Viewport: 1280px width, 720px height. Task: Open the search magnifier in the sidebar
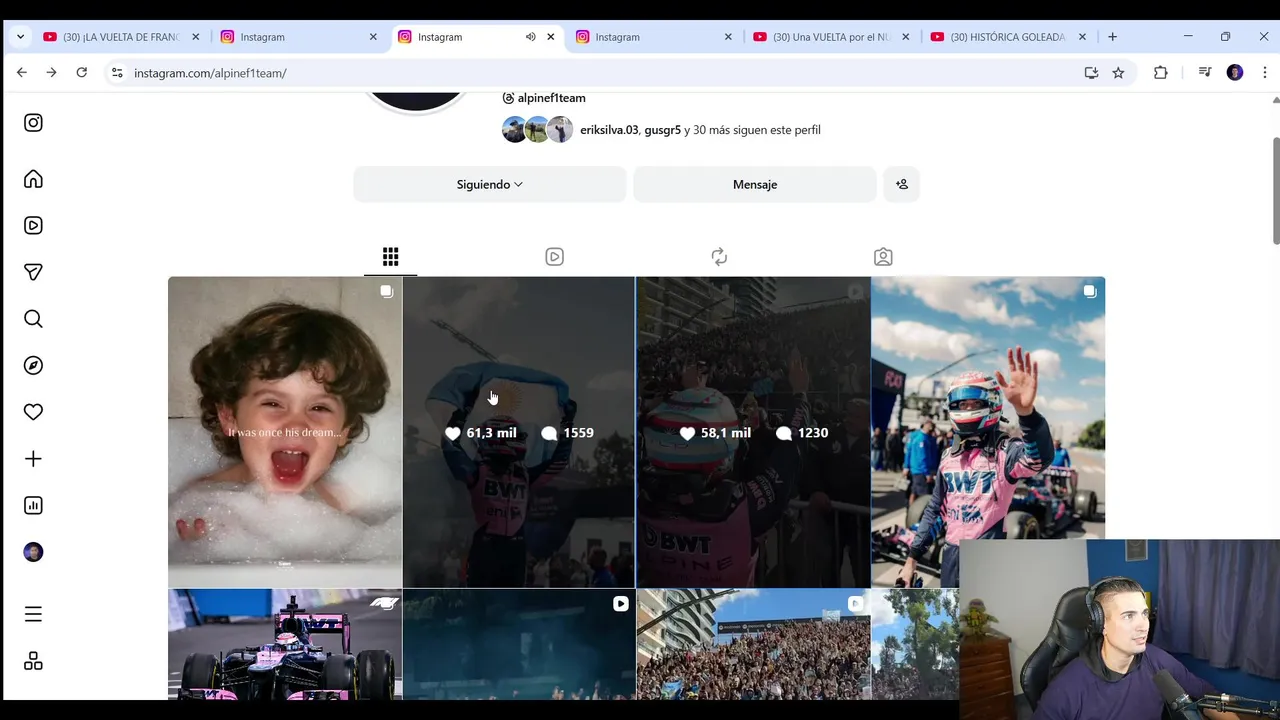coord(33,319)
